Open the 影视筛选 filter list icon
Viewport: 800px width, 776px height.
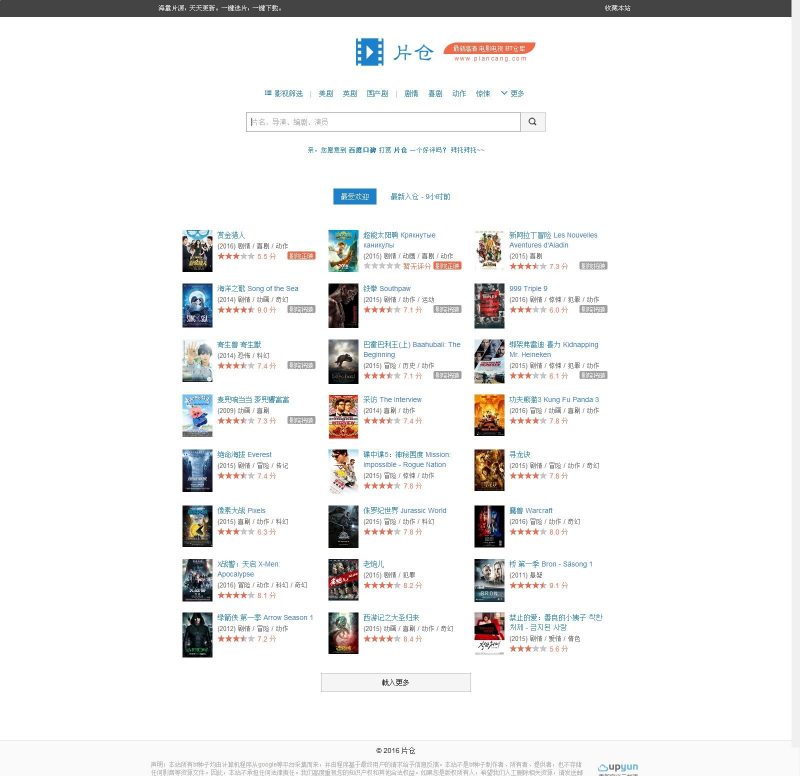click(268, 93)
